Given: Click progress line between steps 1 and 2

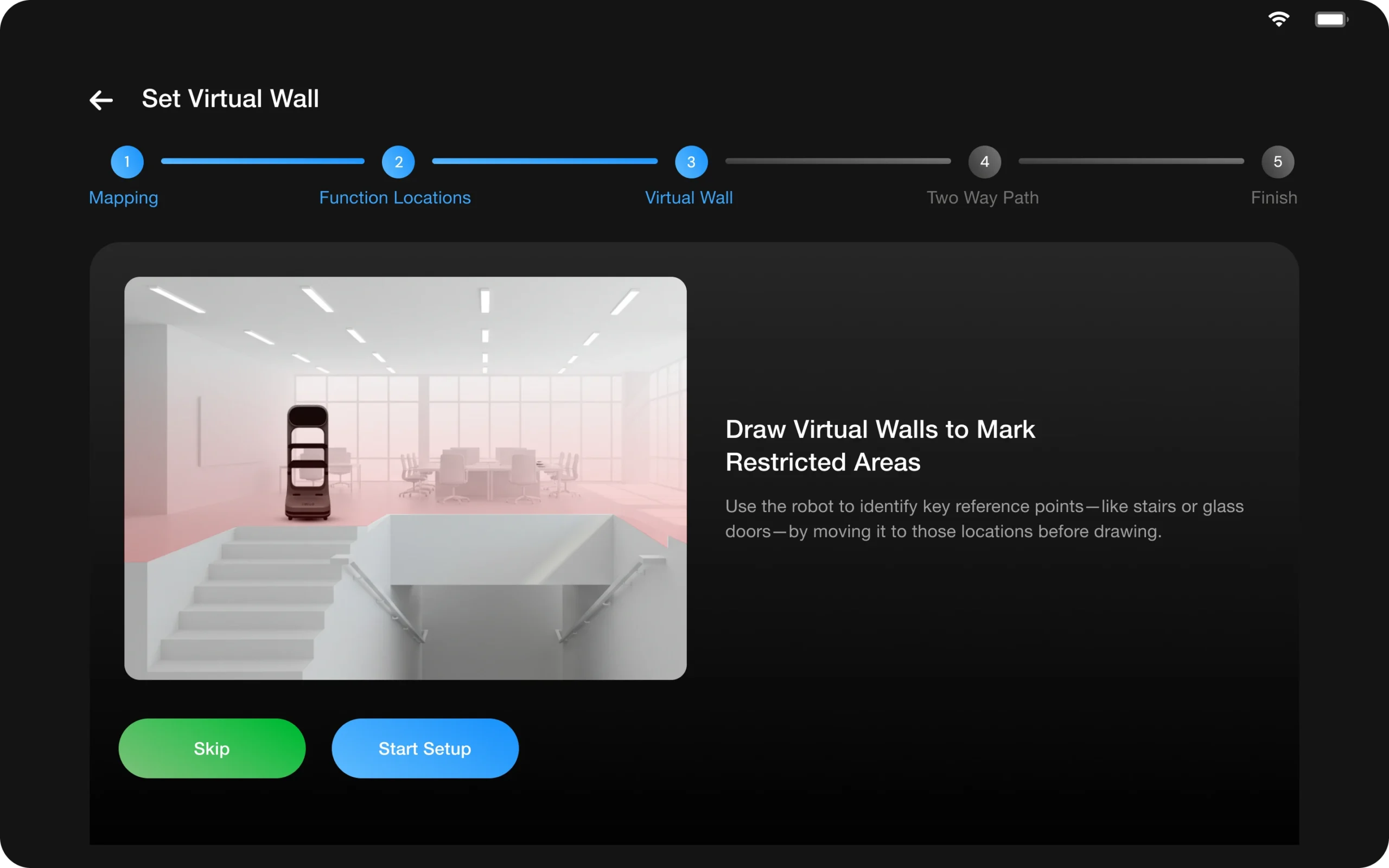Looking at the screenshot, I should click(263, 161).
